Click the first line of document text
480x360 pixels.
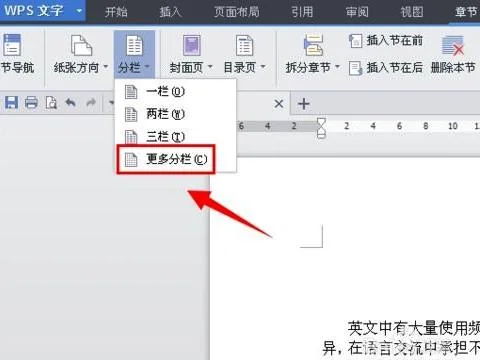[413, 328]
